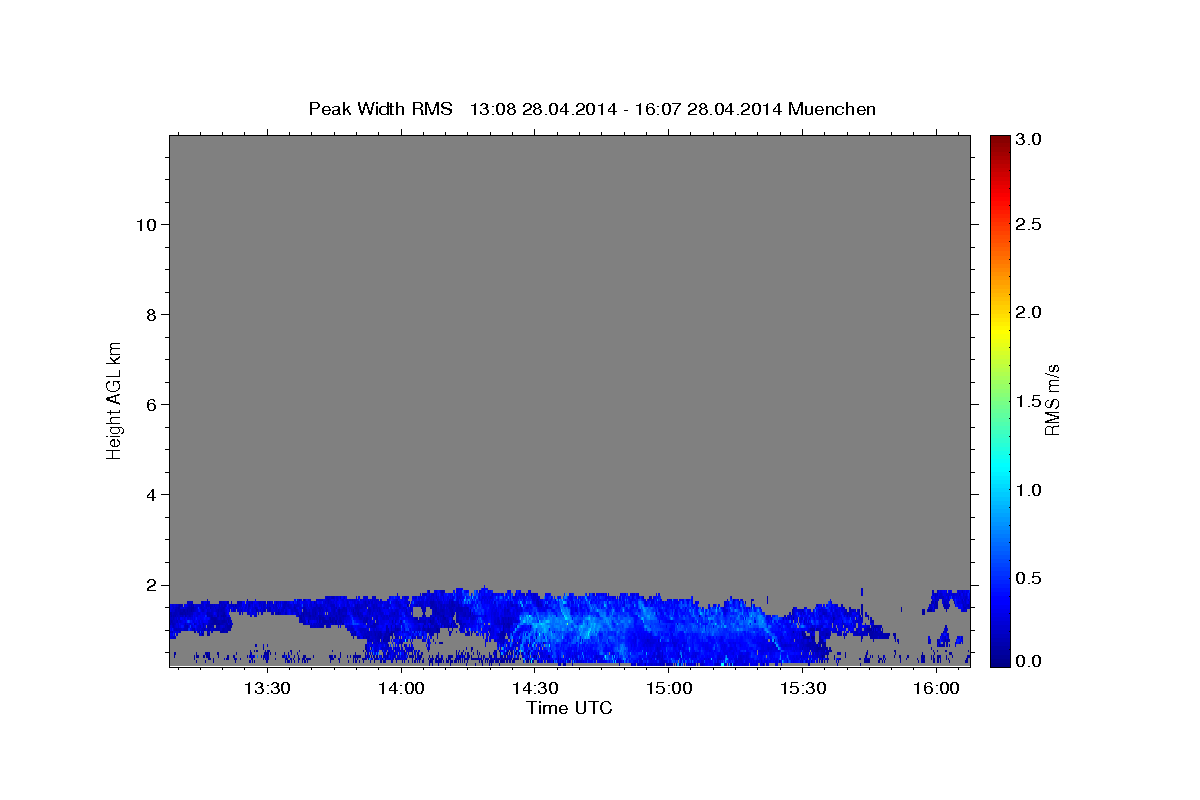The image size is (1200, 800).
Task: Click the dark red top of the colorbar
Action: [x=999, y=145]
